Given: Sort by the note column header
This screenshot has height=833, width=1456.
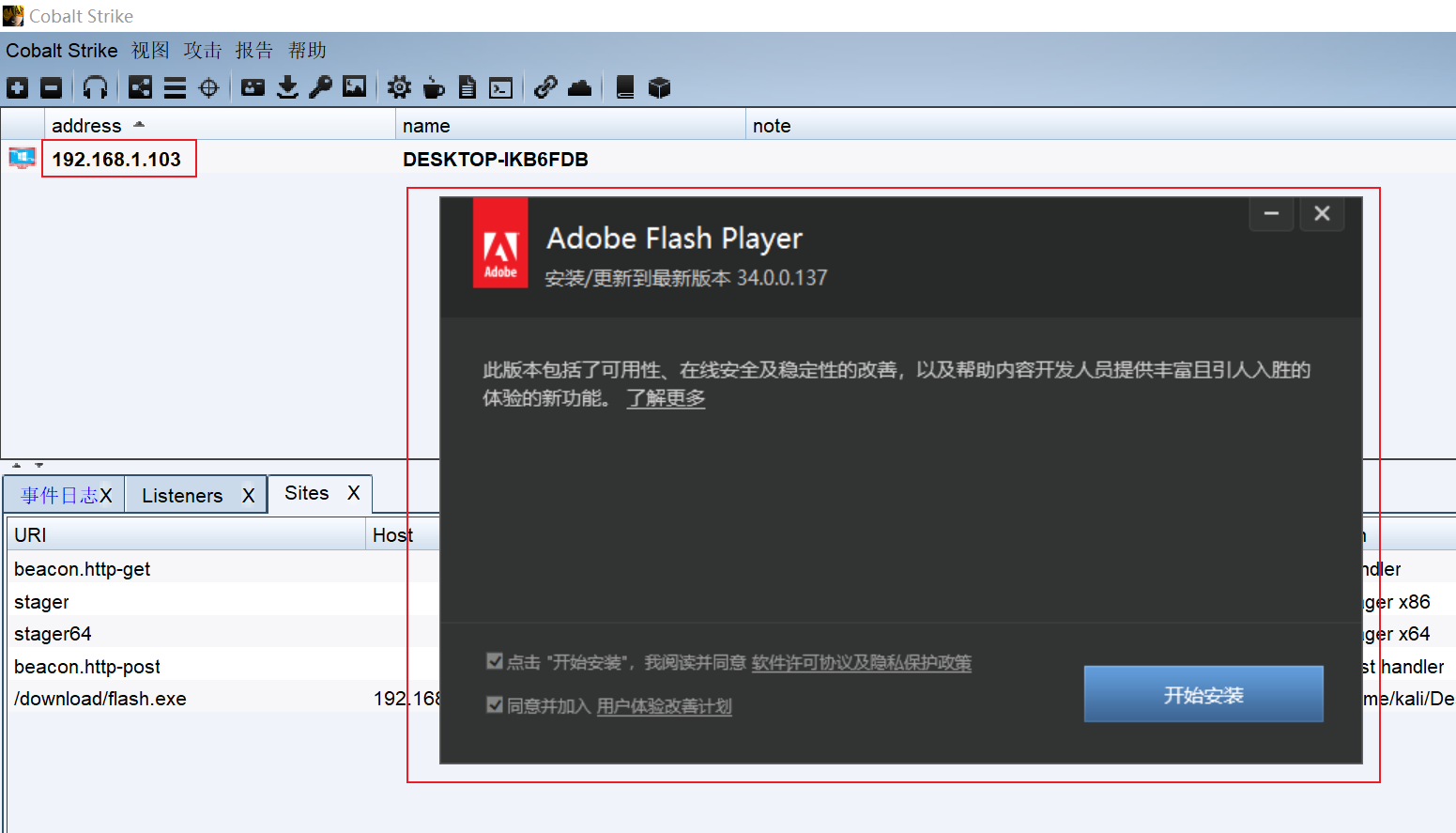Looking at the screenshot, I should 1100,125.
